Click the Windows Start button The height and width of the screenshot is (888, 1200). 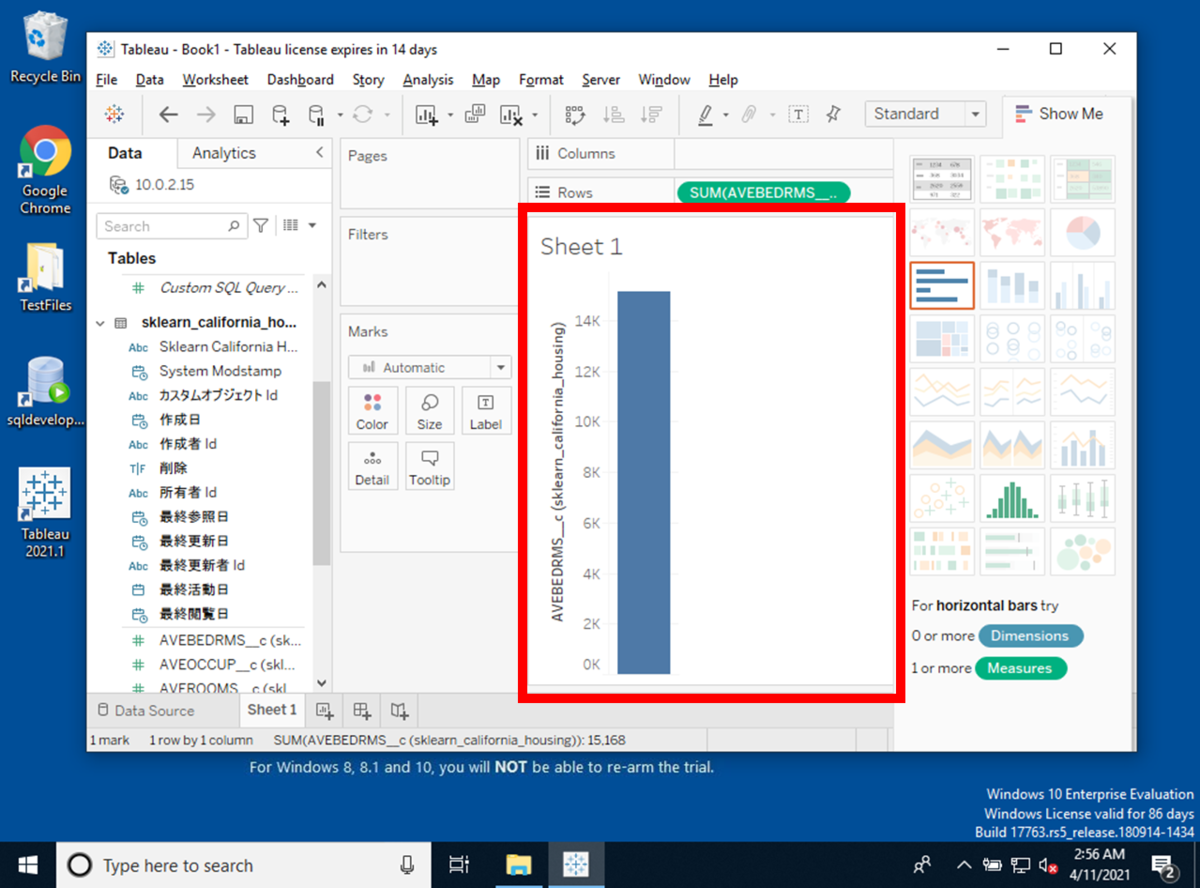[26, 865]
